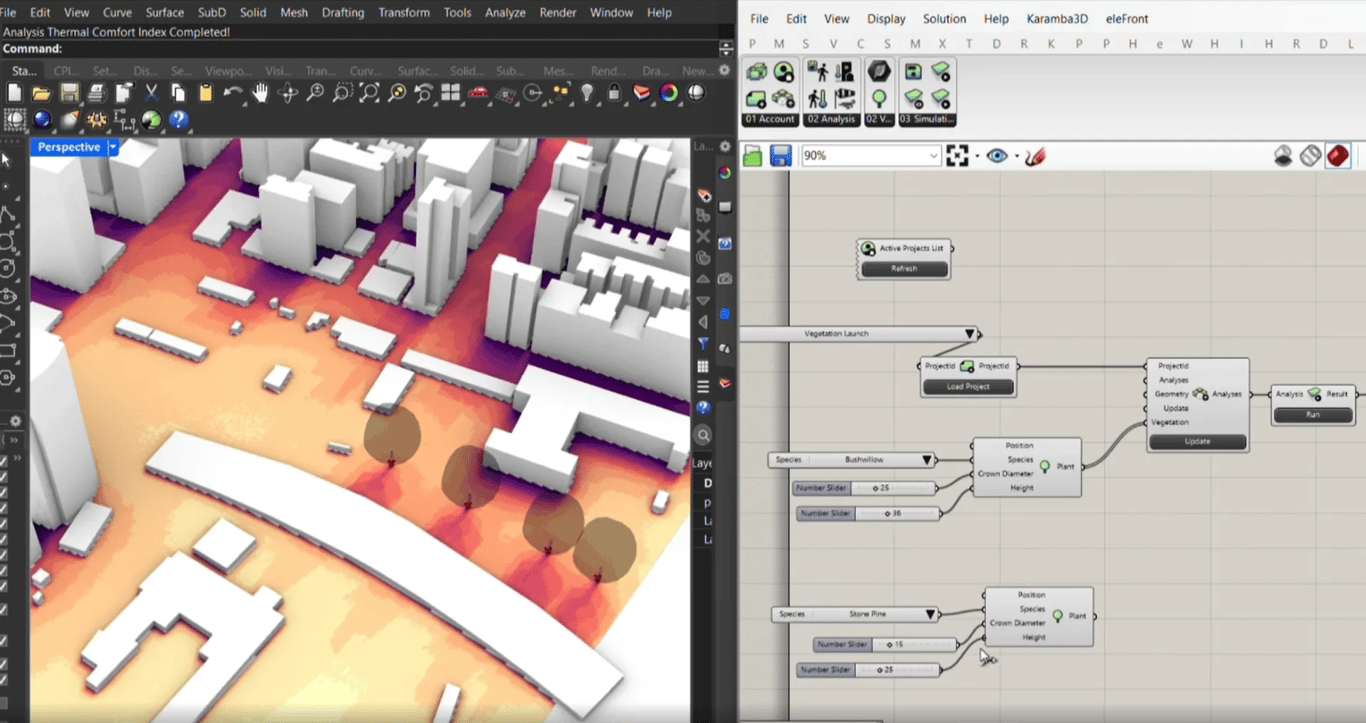The width and height of the screenshot is (1366, 723).
Task: Open the Karamba3D menu
Action: [1058, 19]
